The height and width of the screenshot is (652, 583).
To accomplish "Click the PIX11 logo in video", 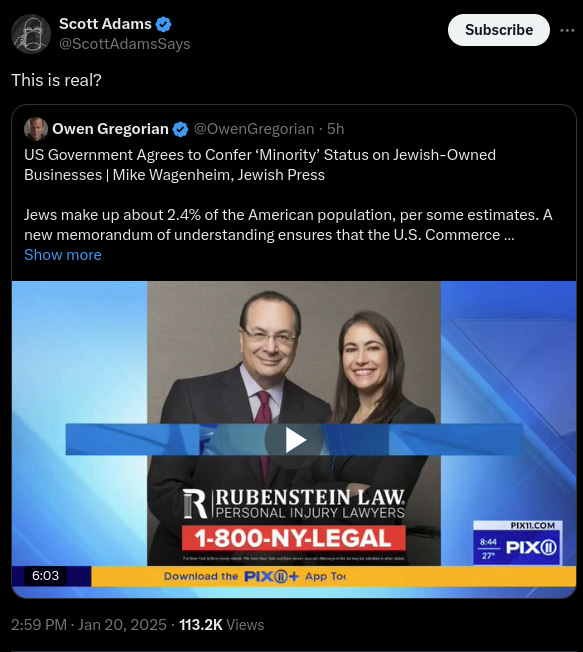I will point(531,547).
